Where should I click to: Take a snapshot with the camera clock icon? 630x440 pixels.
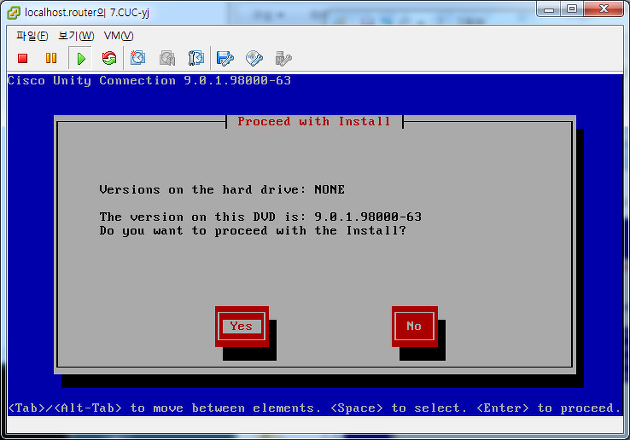click(x=138, y=58)
